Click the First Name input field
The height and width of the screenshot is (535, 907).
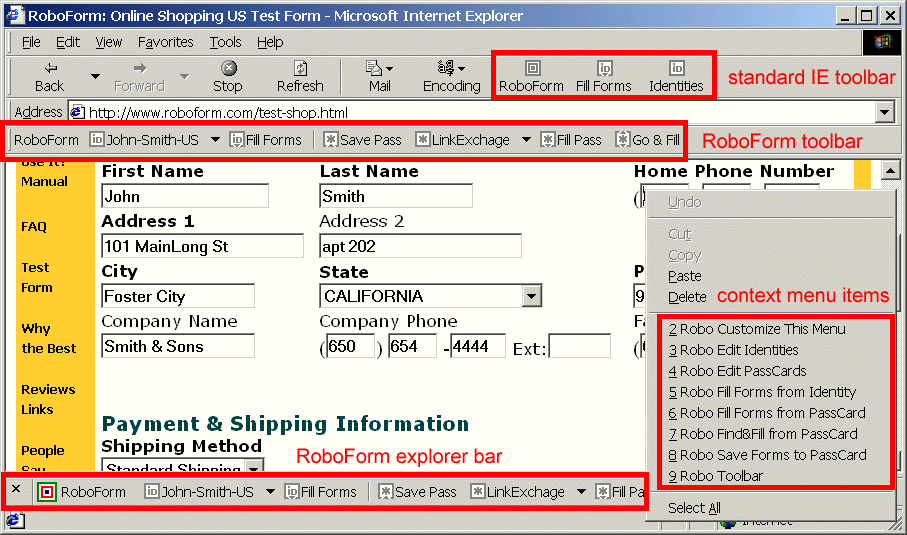click(x=185, y=196)
